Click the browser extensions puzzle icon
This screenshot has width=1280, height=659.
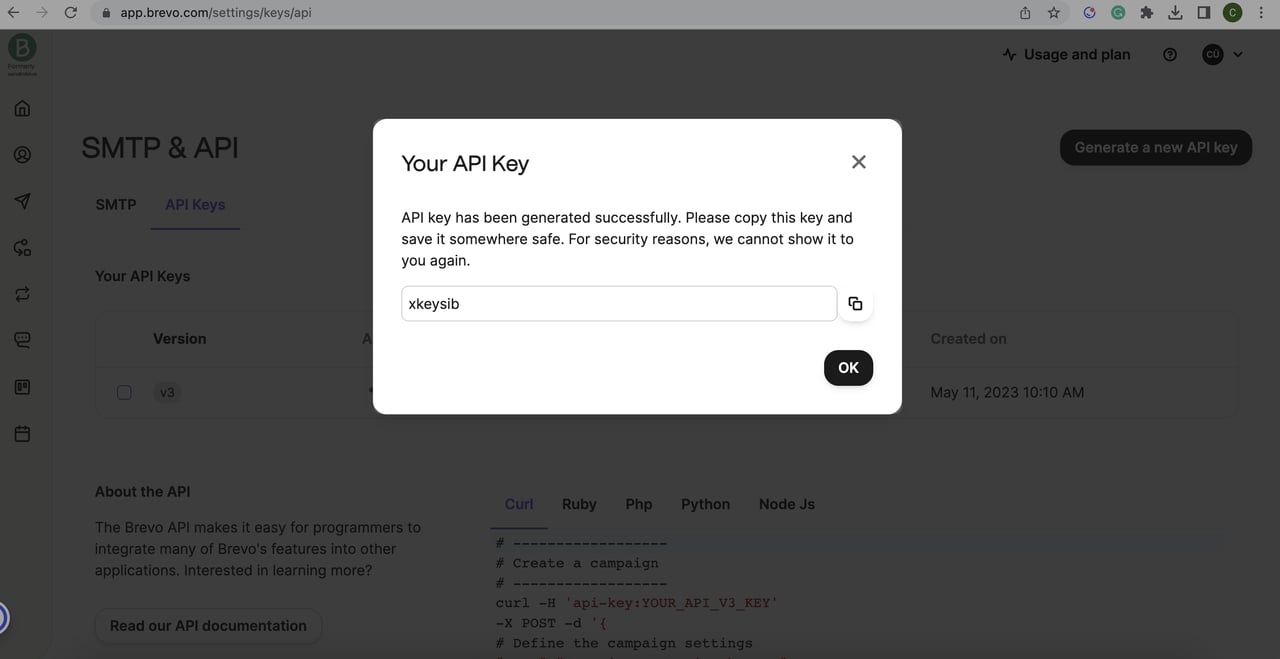point(1146,12)
